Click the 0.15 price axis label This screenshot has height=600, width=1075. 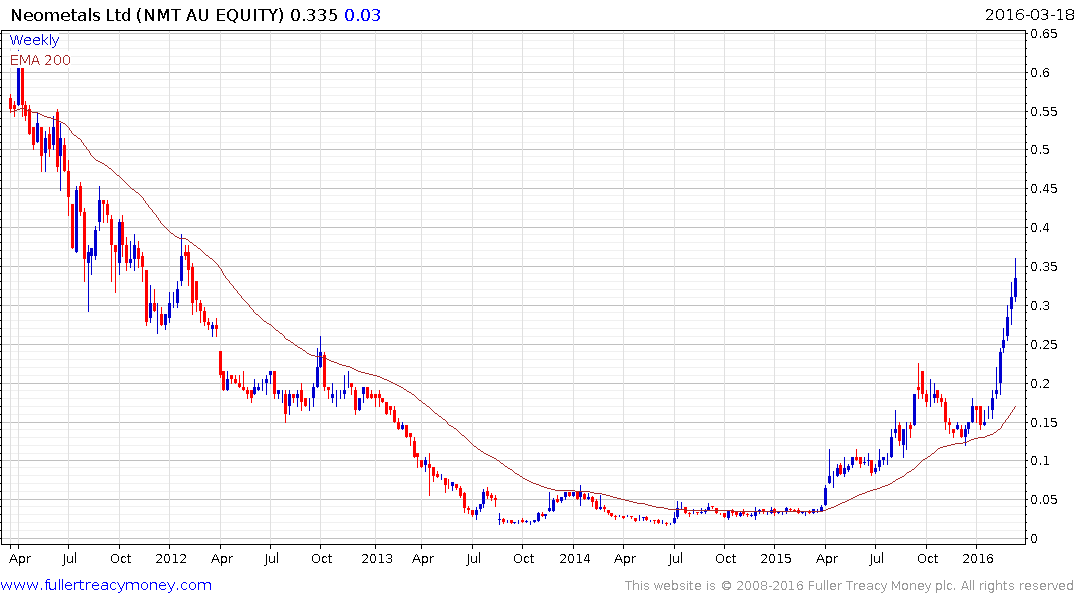pyautogui.click(x=1043, y=422)
